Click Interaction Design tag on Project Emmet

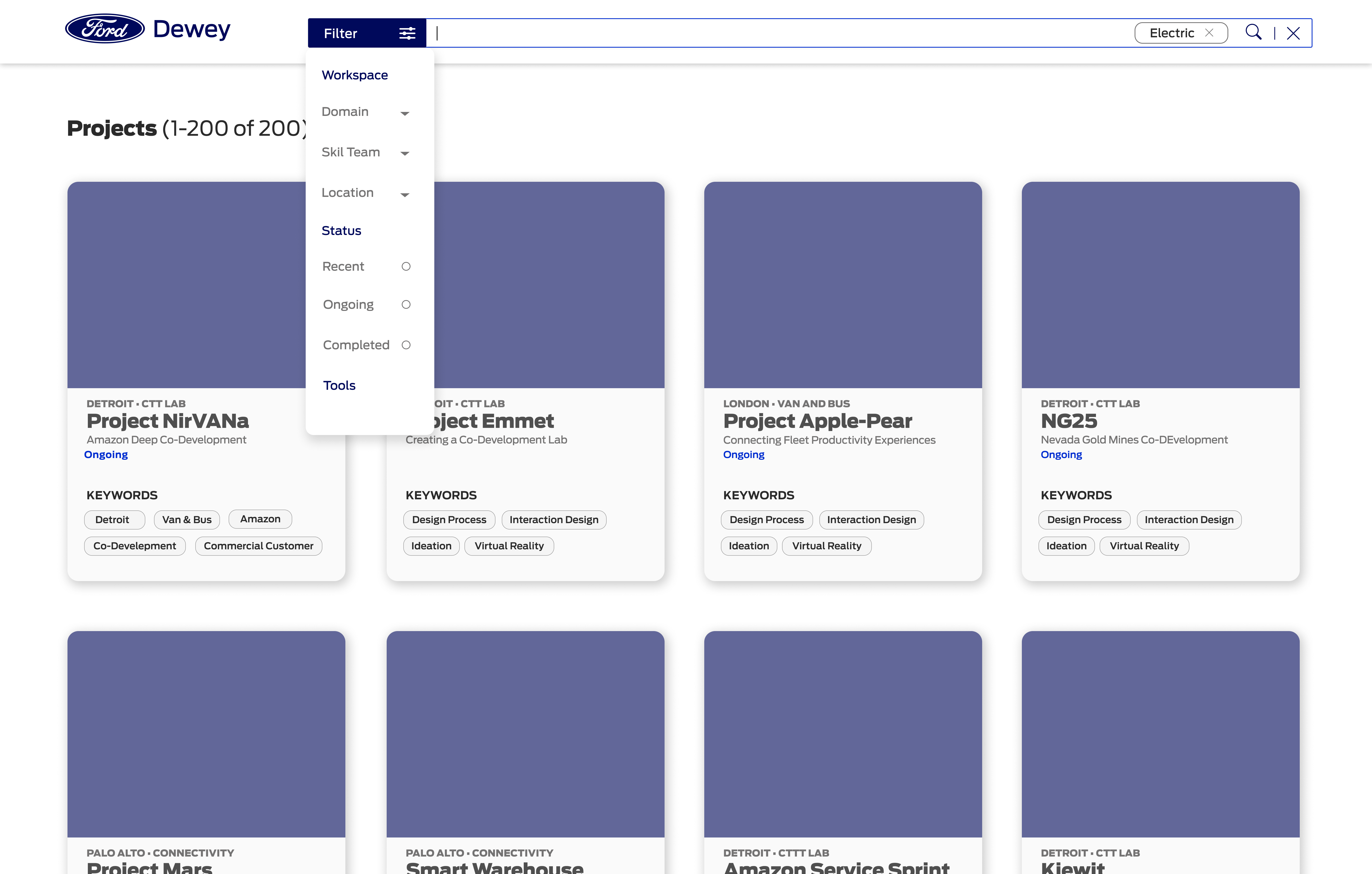click(x=554, y=520)
